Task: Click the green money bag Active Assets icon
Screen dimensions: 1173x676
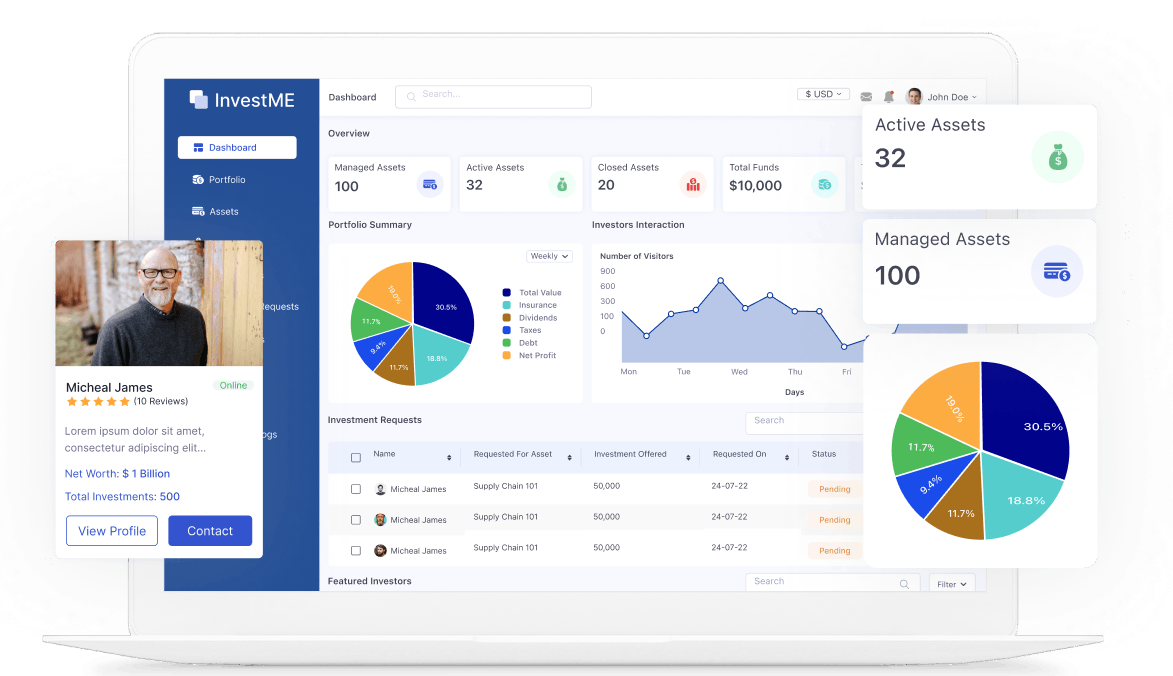Action: pos(562,184)
